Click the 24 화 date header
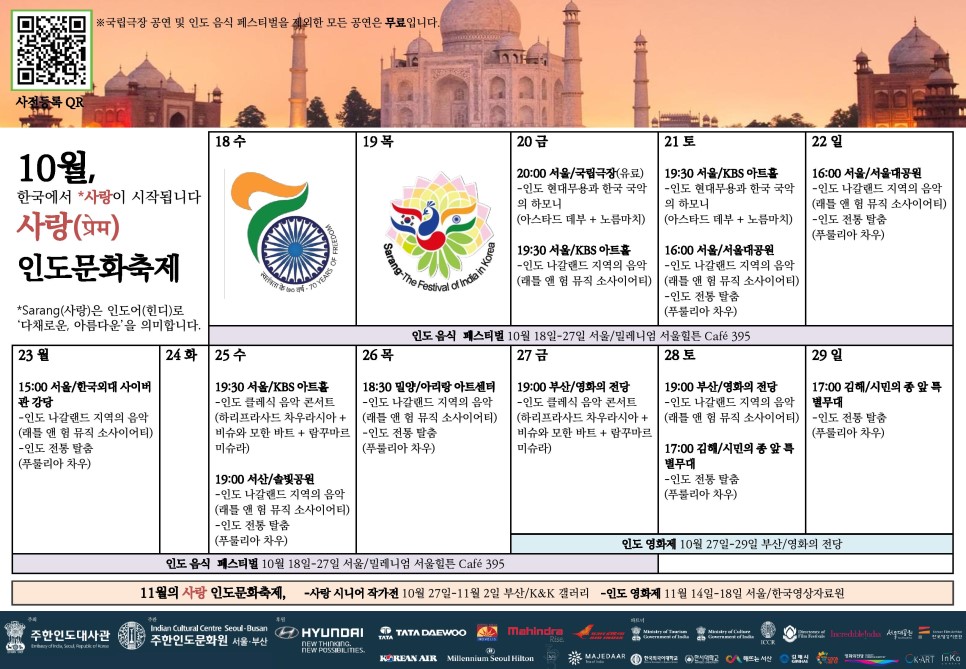 [x=181, y=355]
